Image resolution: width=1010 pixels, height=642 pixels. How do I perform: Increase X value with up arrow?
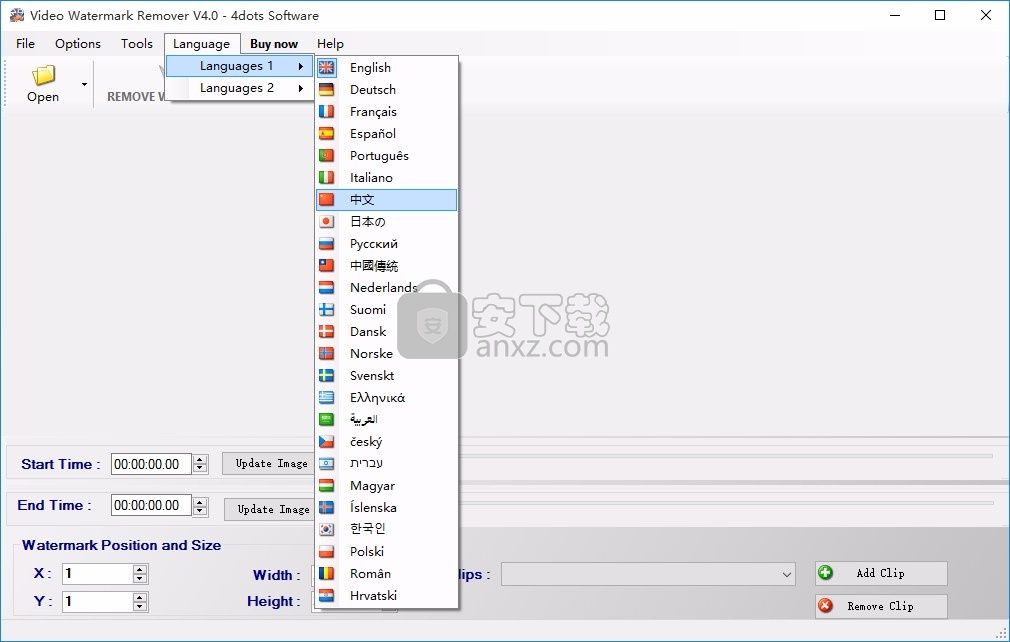tap(140, 569)
